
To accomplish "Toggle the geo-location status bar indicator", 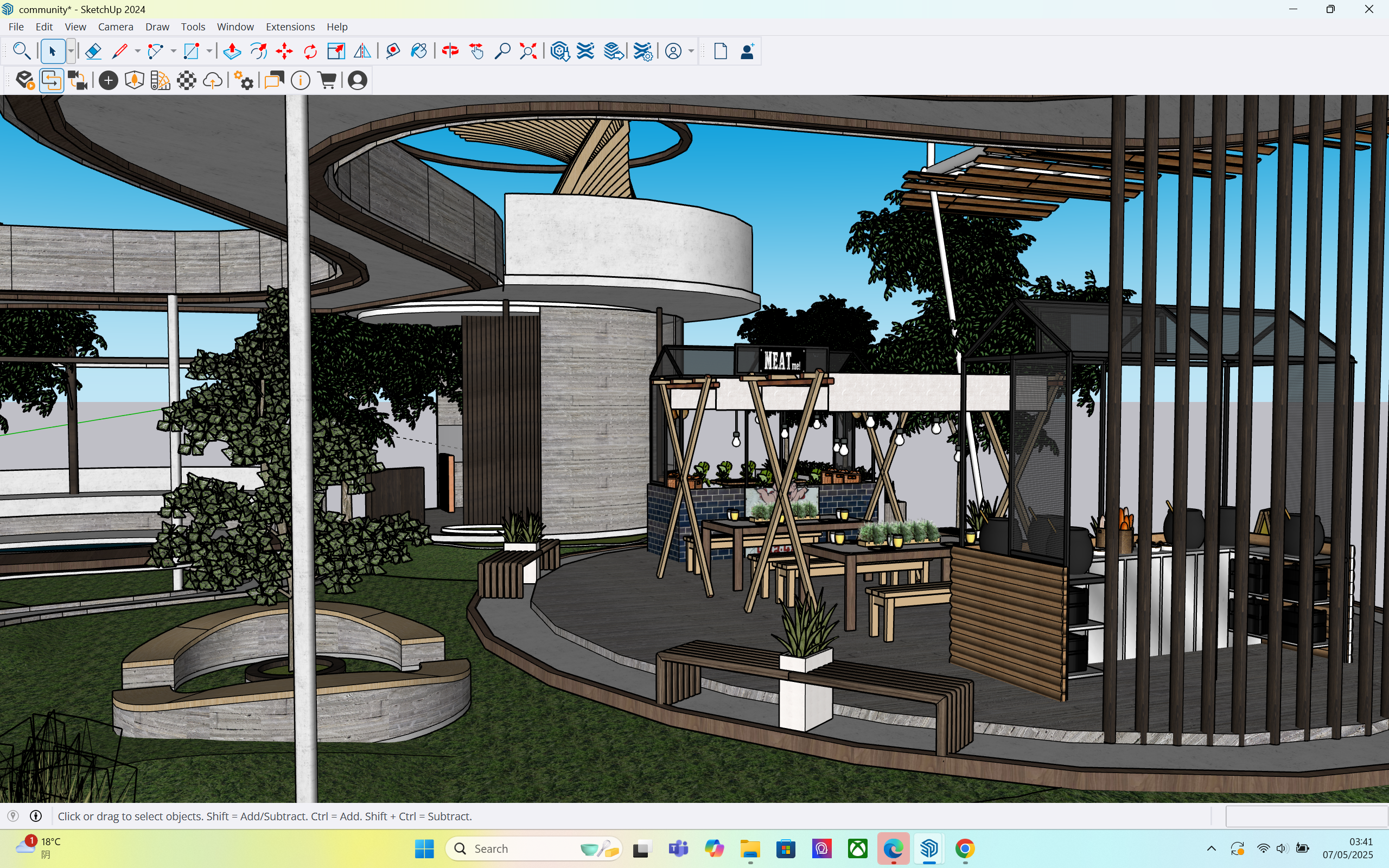I will pyautogui.click(x=13, y=816).
